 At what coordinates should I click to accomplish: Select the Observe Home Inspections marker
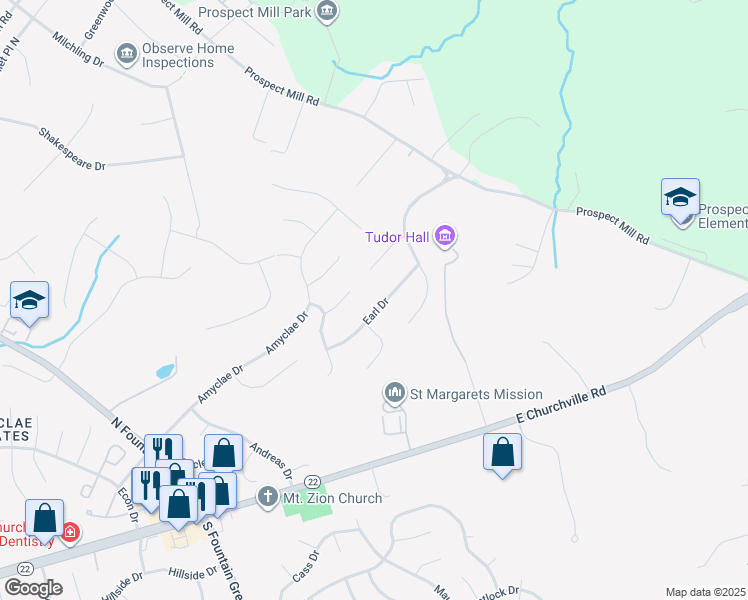(x=127, y=54)
